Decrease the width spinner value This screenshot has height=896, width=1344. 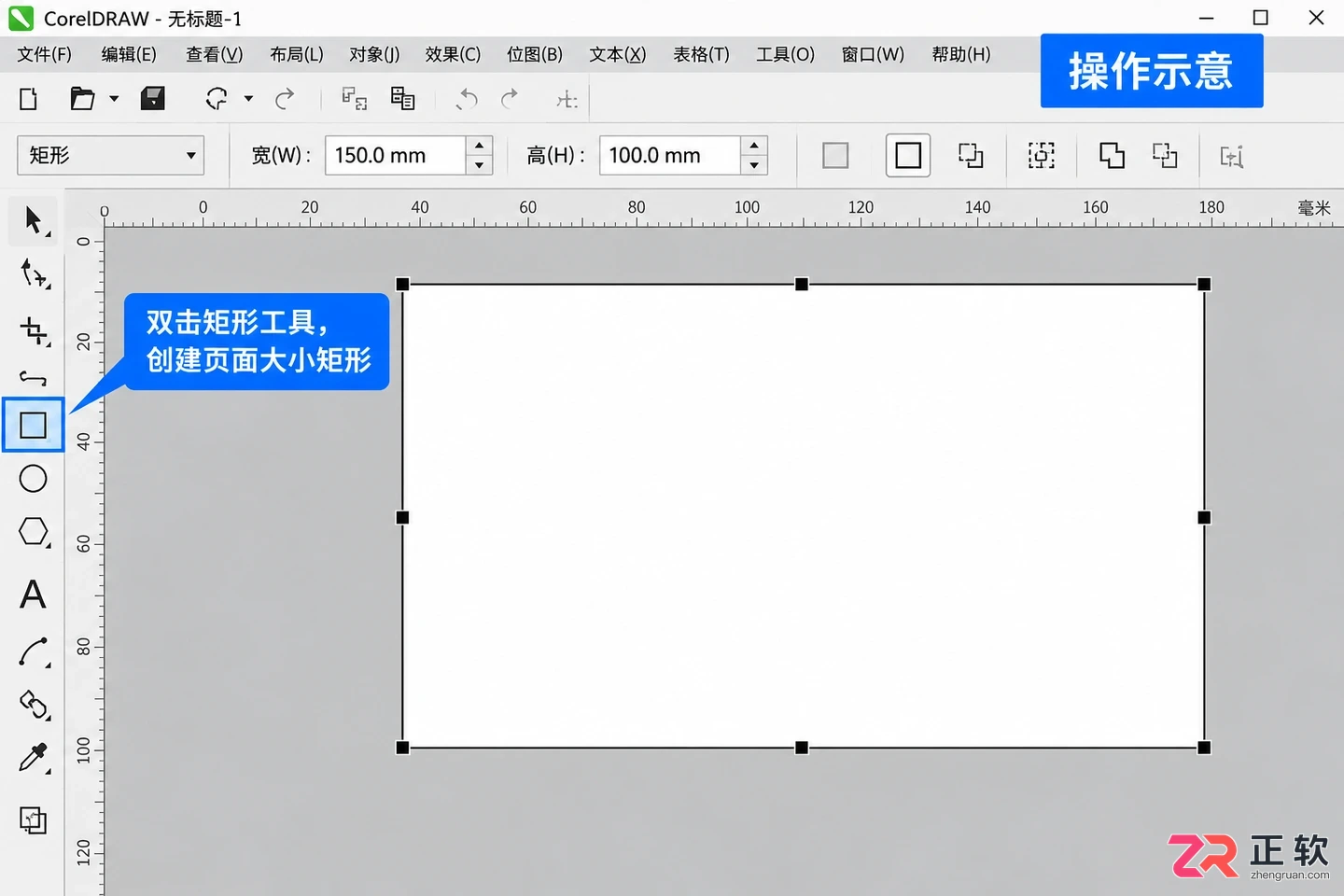tap(479, 165)
